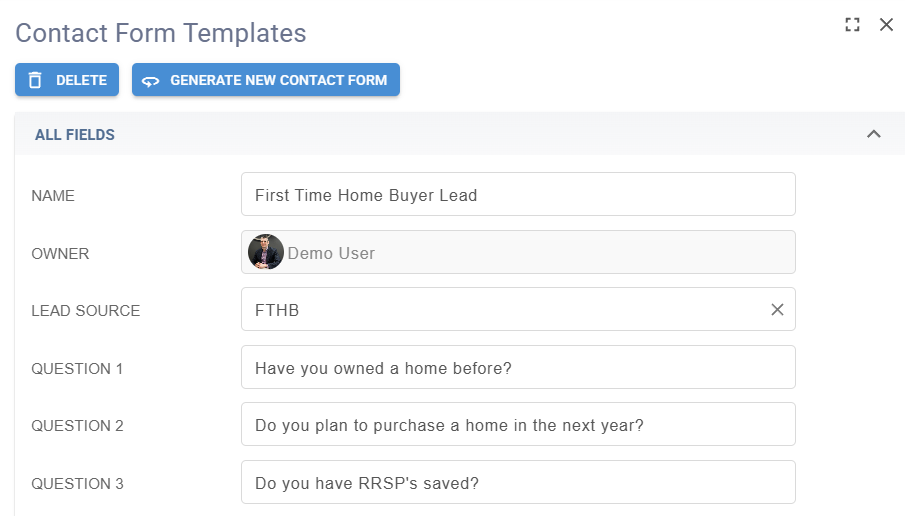Screen dimensions: 905x516
Task: Click the trash icon to delete template
Action: pyautogui.click(x=35, y=80)
